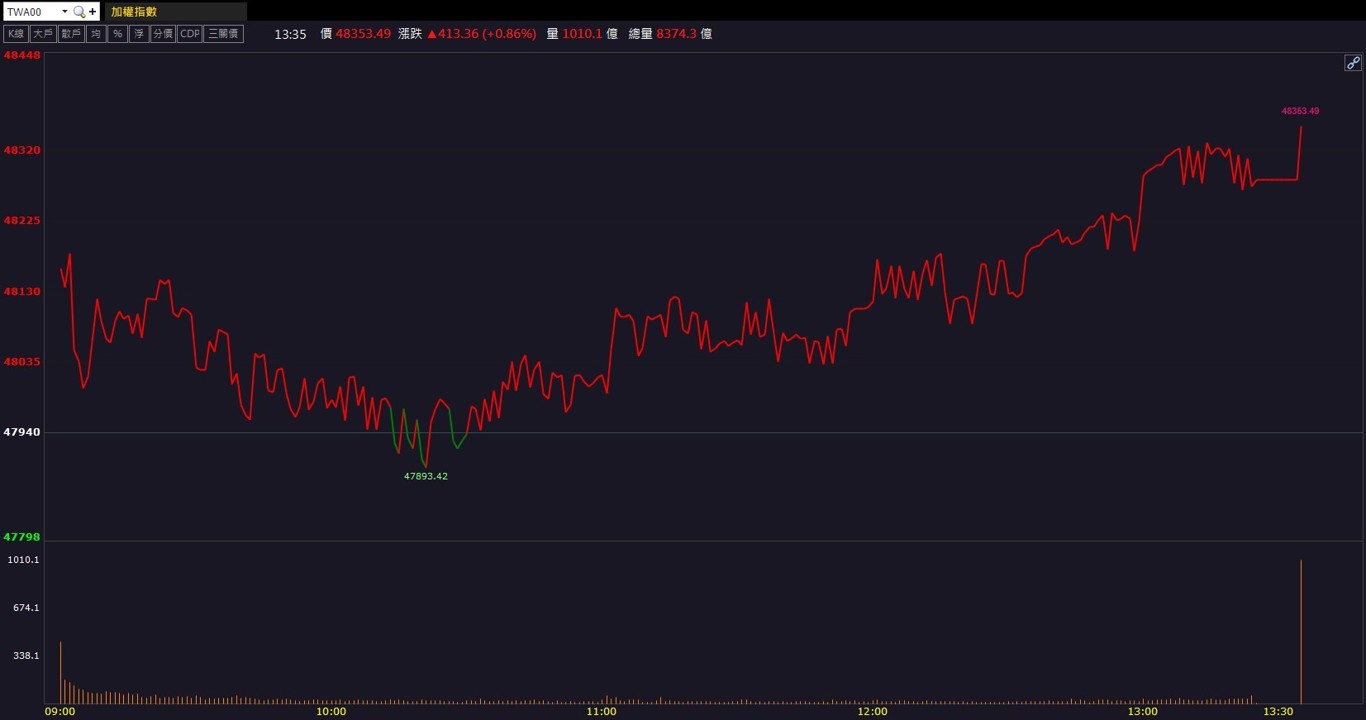Click the 1010.1 volume axis label
The image size is (1366, 720).
coord(23,560)
